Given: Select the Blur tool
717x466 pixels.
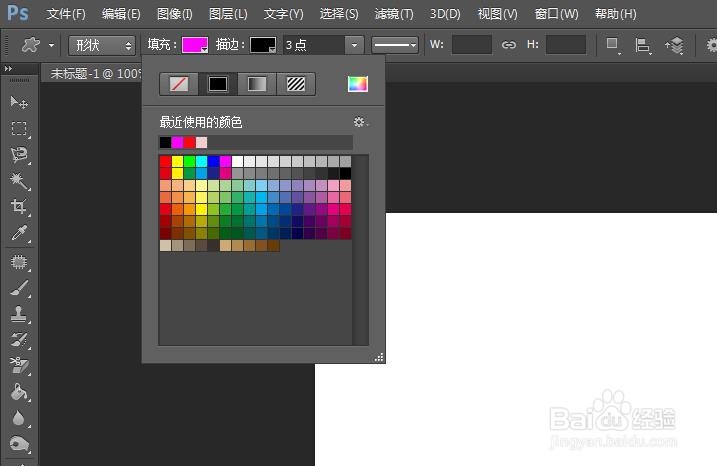Looking at the screenshot, I should click(19, 418).
